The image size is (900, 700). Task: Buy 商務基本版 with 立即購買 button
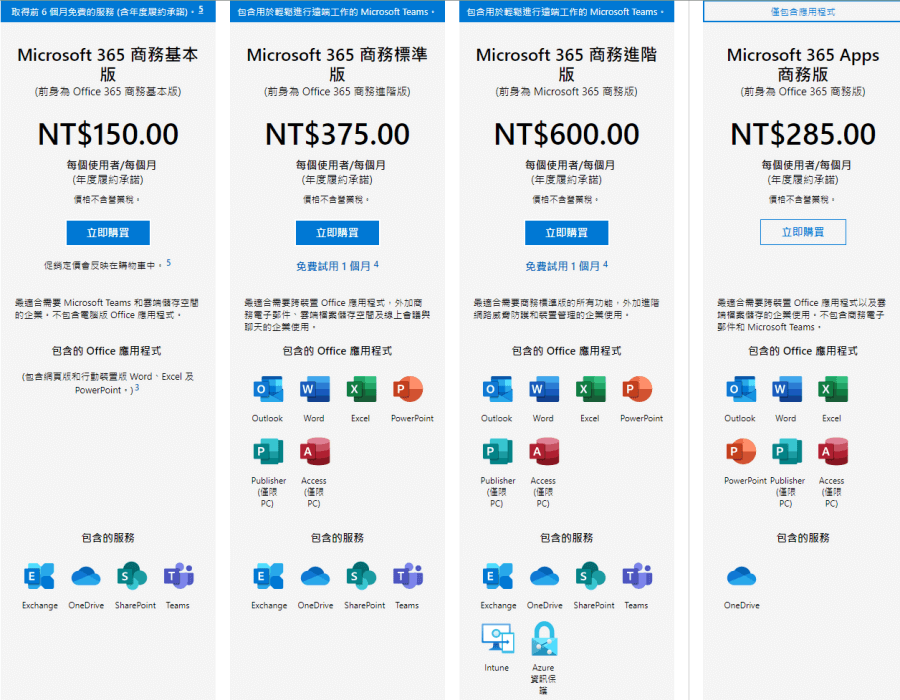108,232
